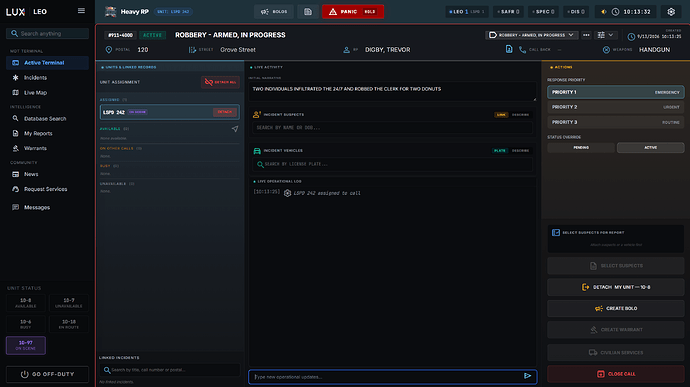Screen dimensions: 690x387
Task: Click Detach All units button
Action: point(220,82)
